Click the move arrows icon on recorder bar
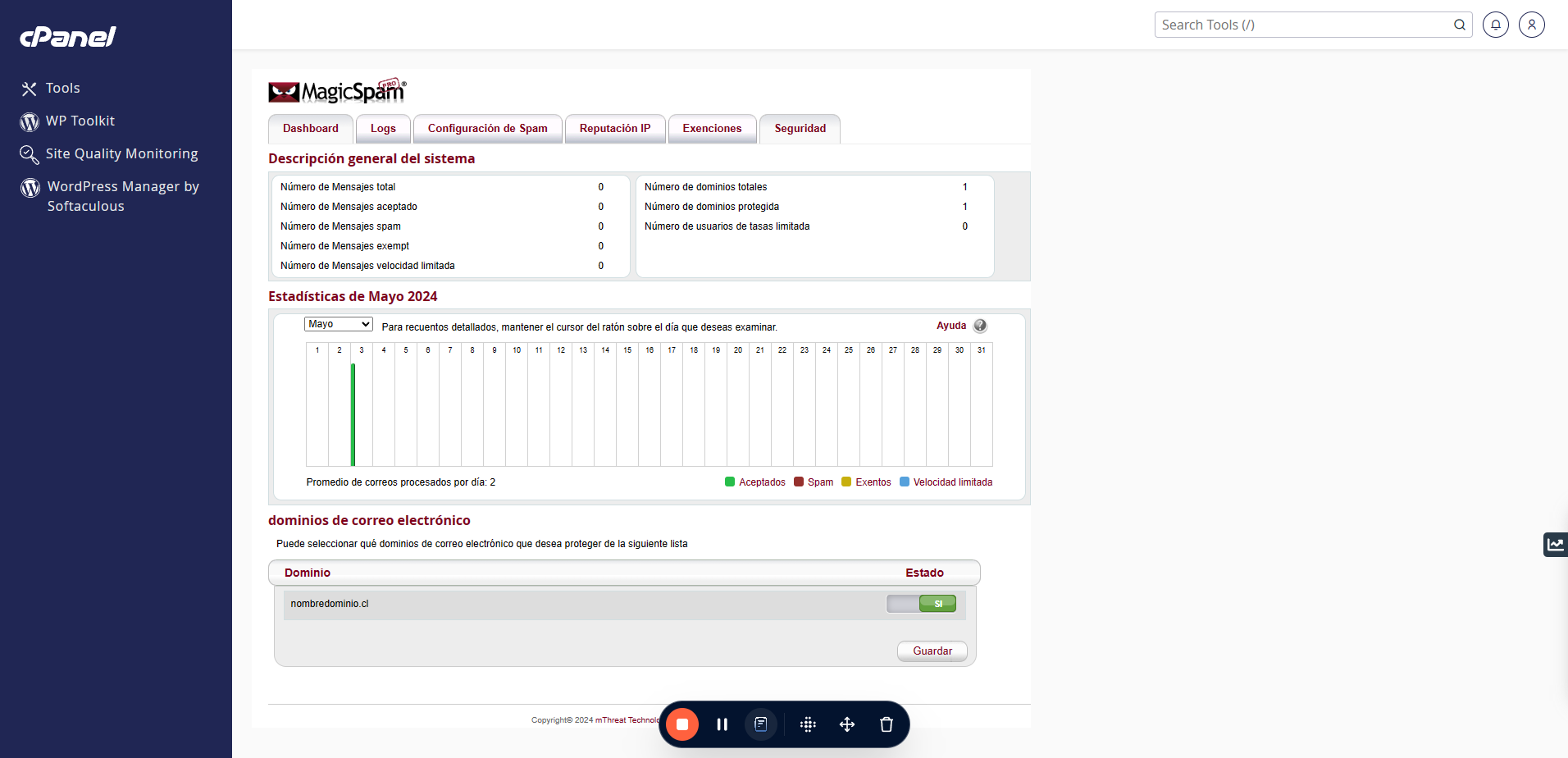The width and height of the screenshot is (1568, 758). (847, 724)
